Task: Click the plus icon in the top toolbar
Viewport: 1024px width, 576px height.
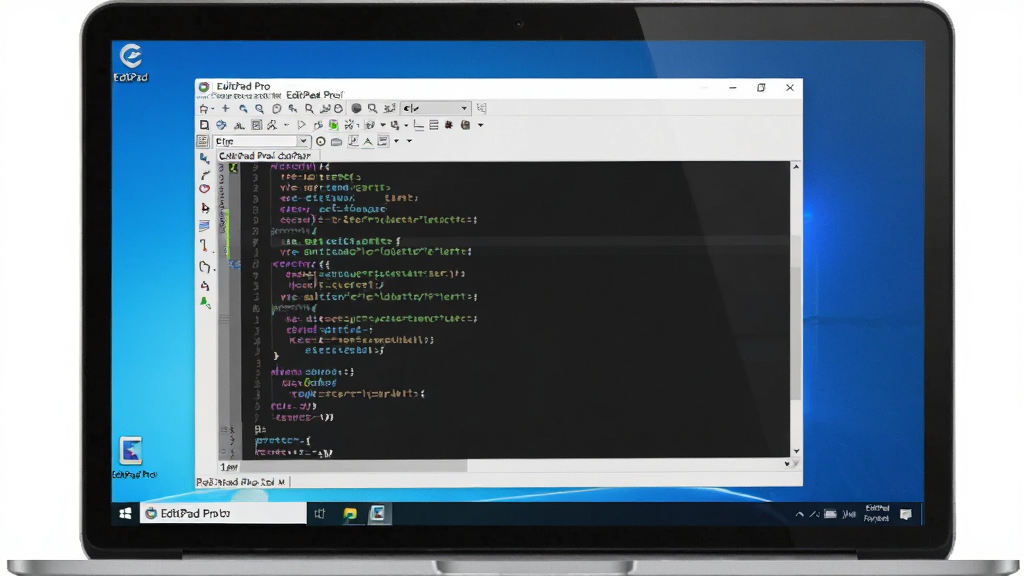Action: 225,108
